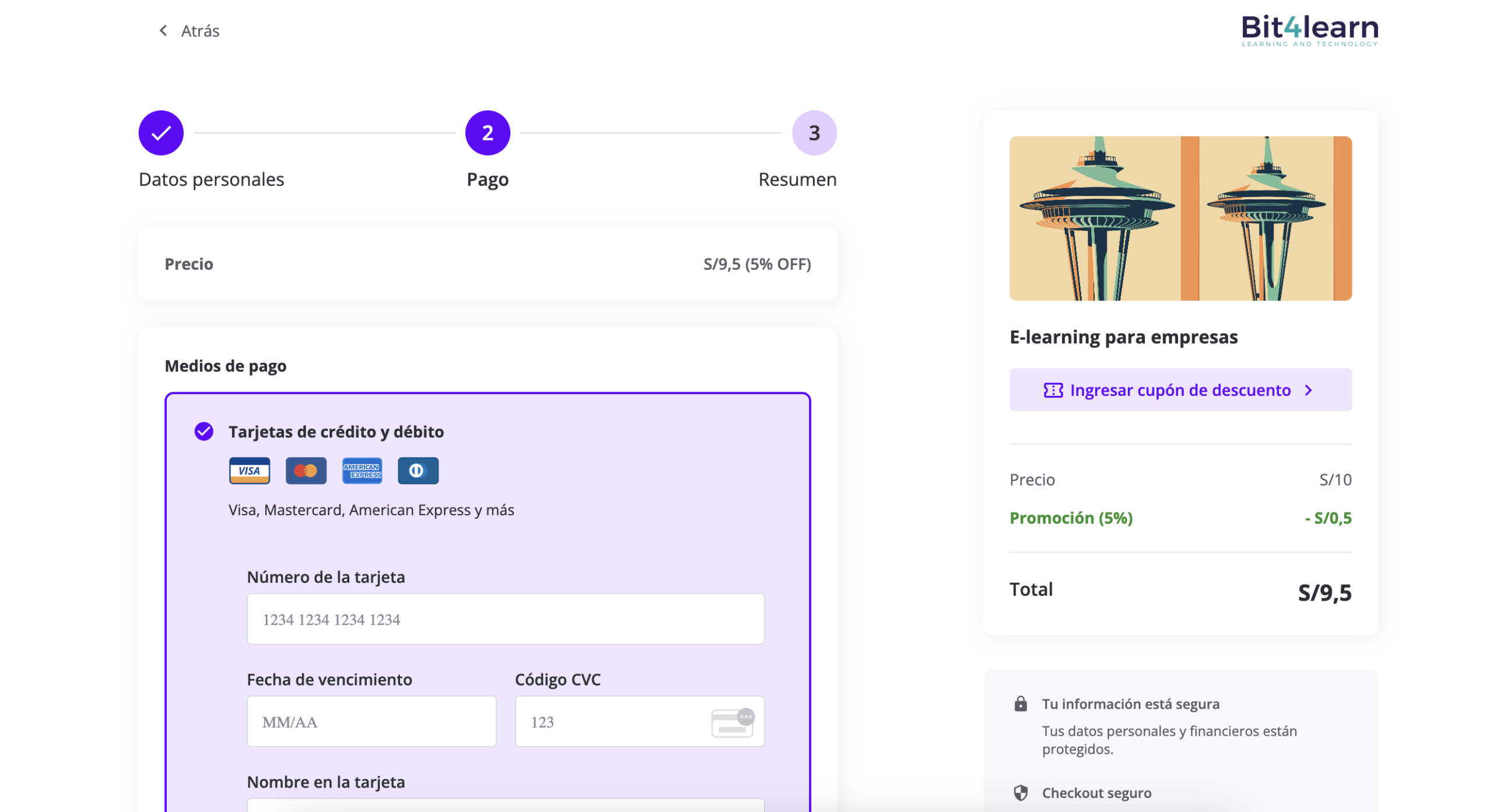Click the Visa card icon

point(250,470)
